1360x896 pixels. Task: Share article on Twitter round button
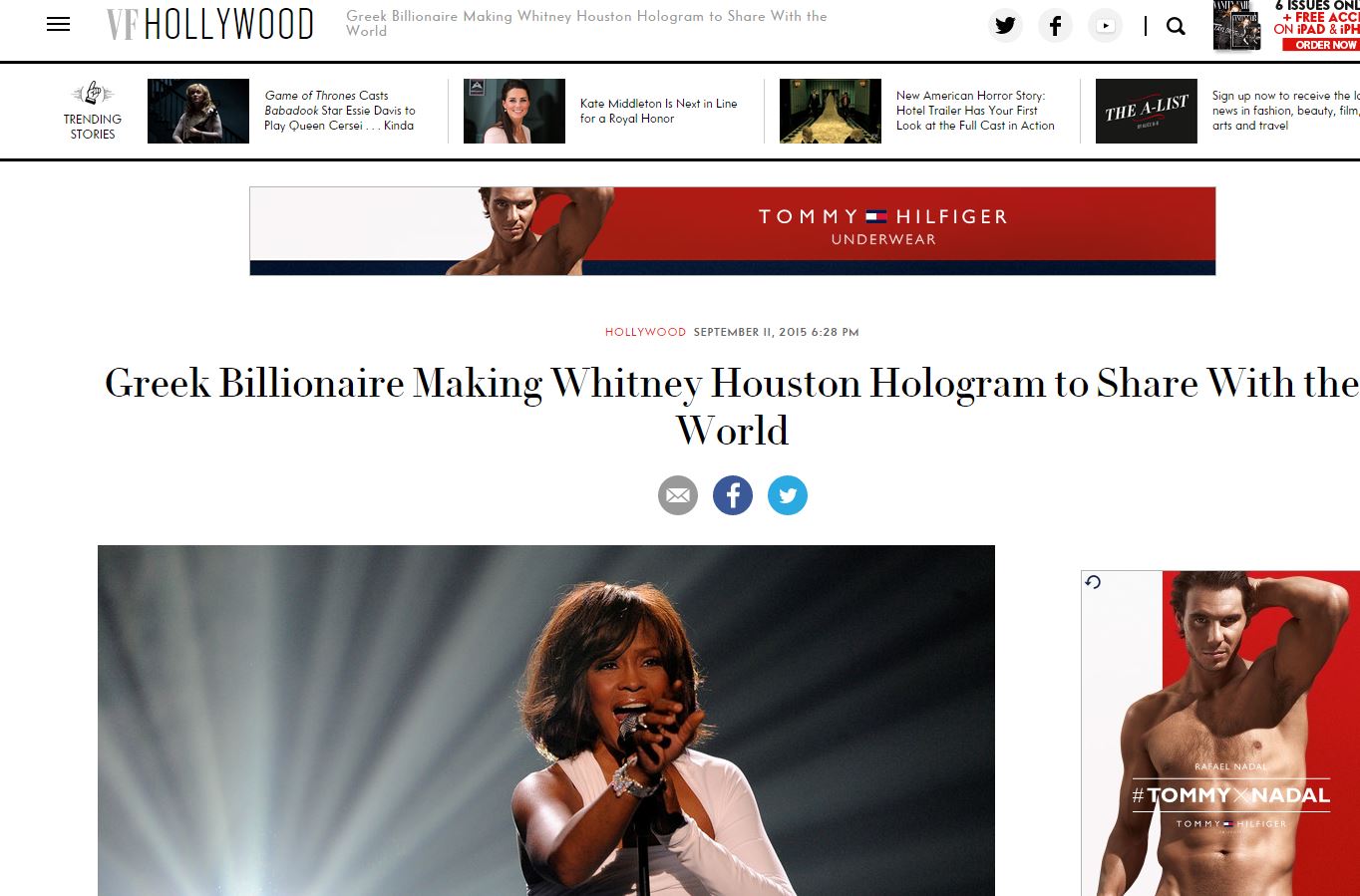pos(788,495)
